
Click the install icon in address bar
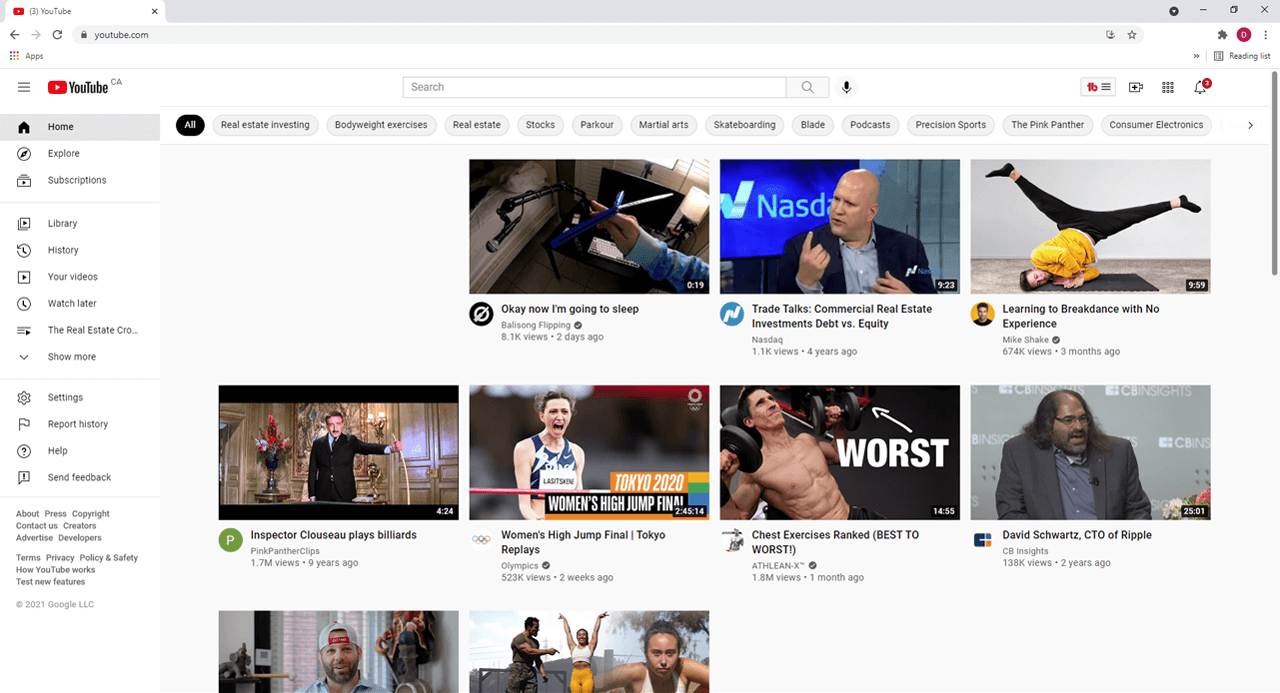click(1110, 34)
